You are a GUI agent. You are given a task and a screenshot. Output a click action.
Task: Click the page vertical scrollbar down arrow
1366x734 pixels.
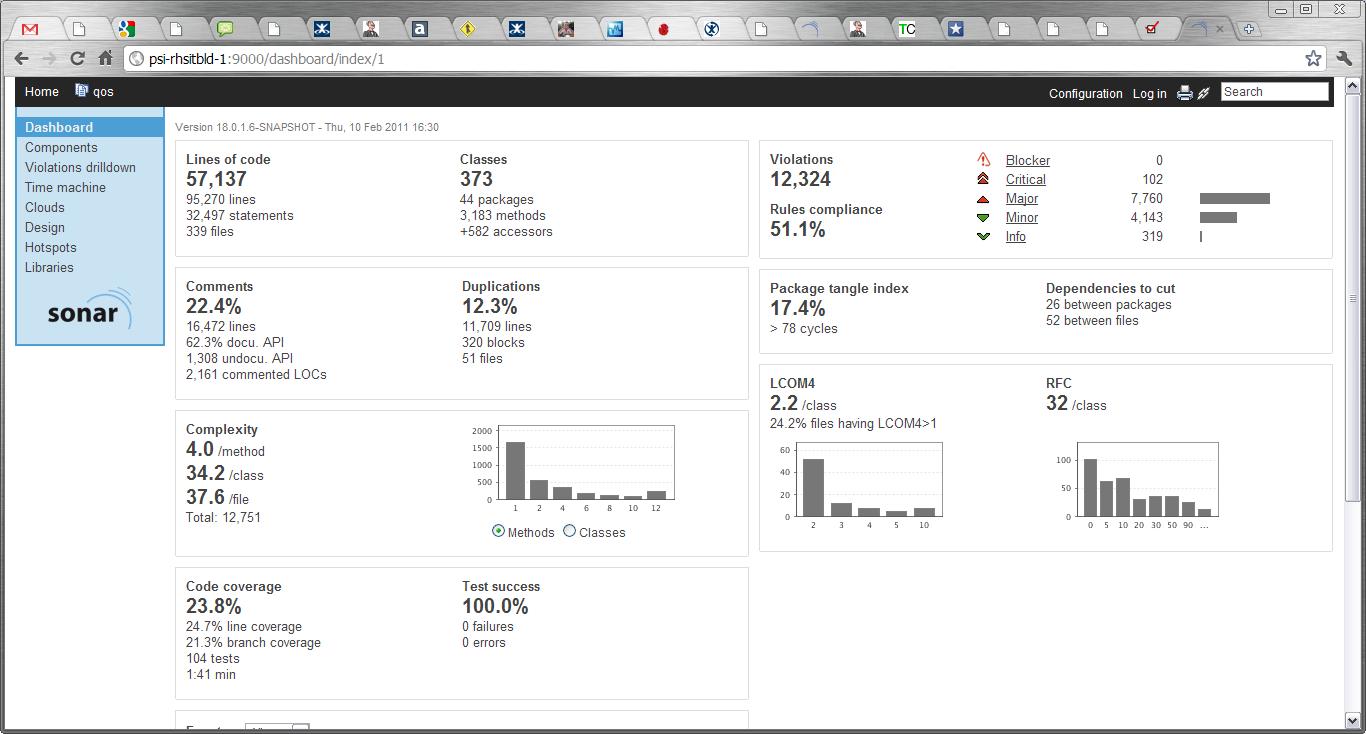click(1353, 720)
